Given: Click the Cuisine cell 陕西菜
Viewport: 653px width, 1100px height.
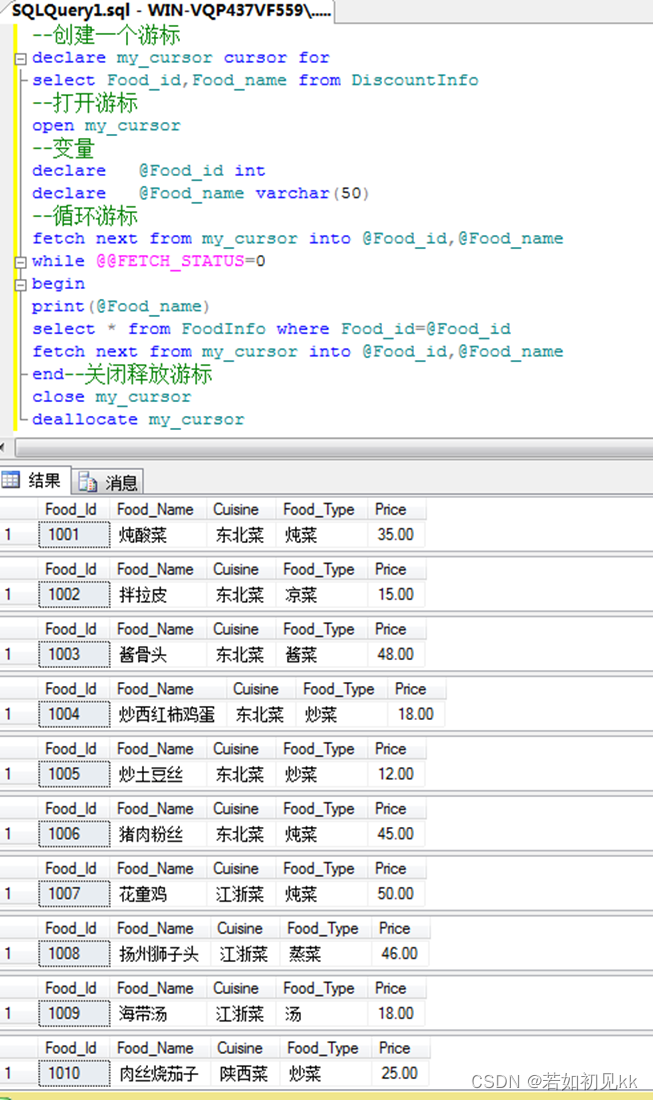Looking at the screenshot, I should pyautogui.click(x=245, y=1073).
